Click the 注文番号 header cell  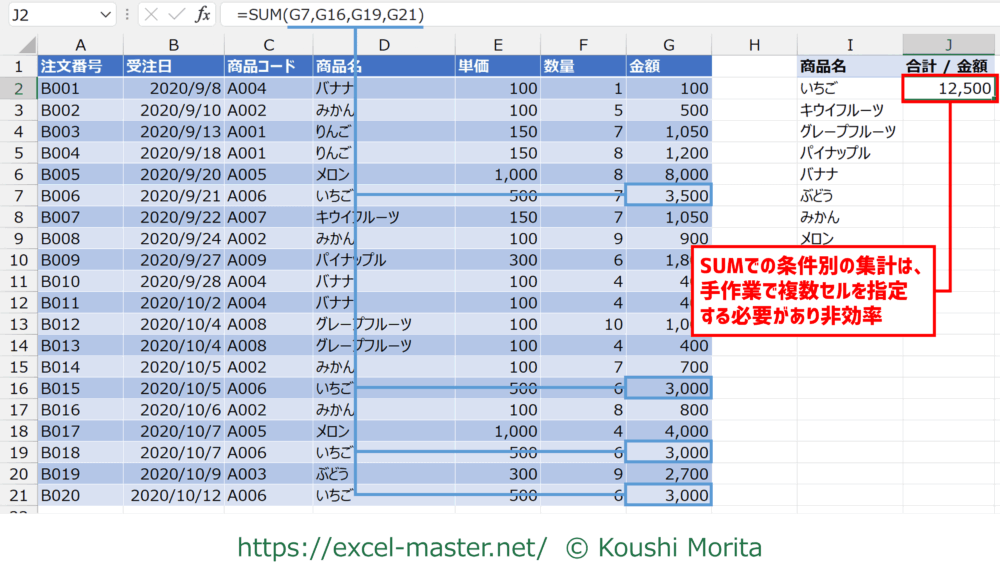(80, 67)
